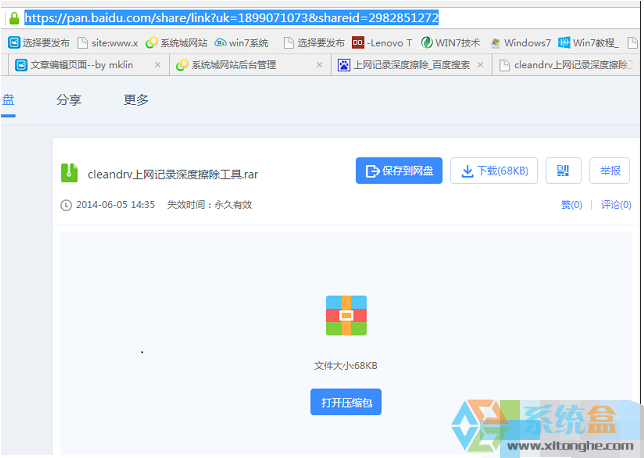
Task: Open the 更多 navigation item
Action: (136, 100)
